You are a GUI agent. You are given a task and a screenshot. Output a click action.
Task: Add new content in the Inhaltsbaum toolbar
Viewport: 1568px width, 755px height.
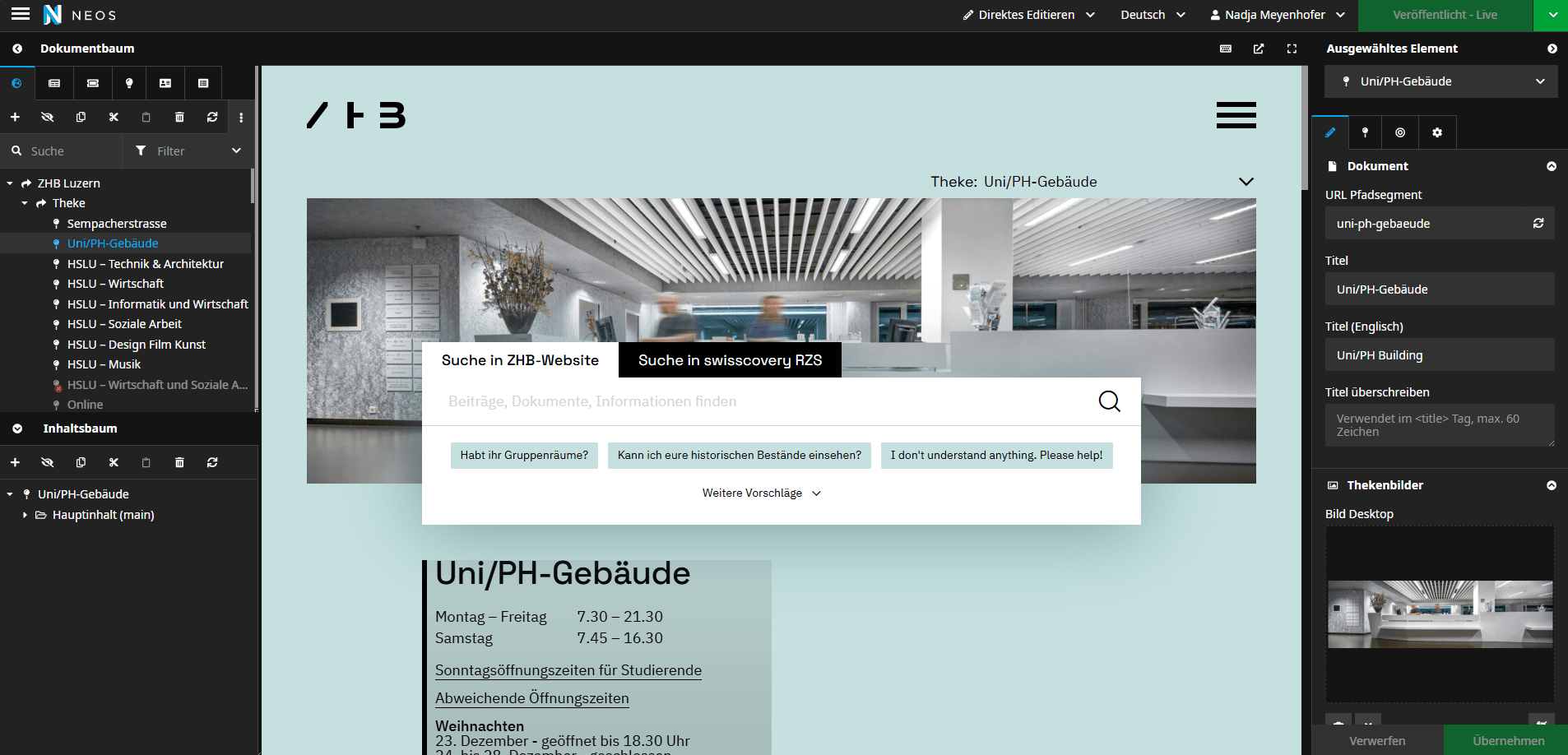tap(15, 462)
